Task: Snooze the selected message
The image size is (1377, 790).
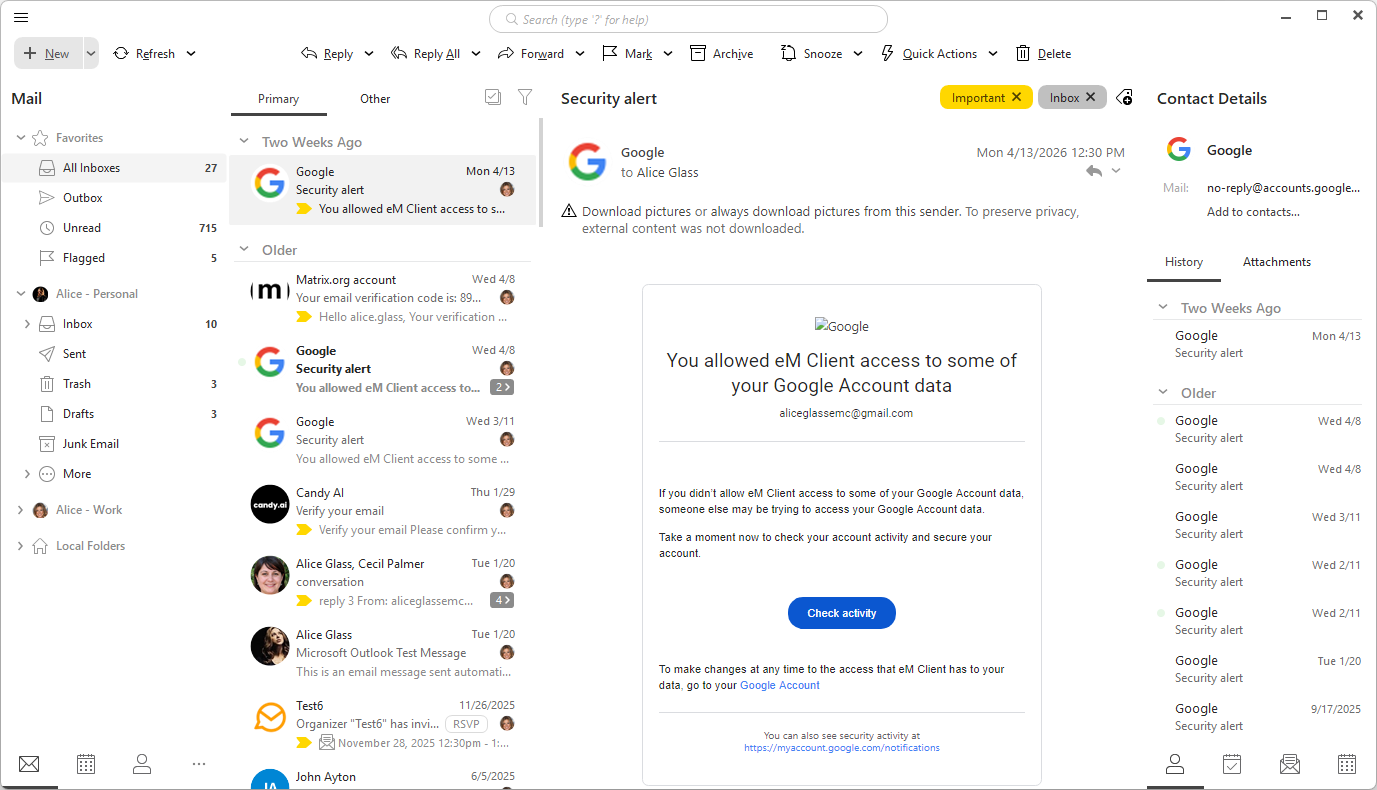Action: point(812,54)
